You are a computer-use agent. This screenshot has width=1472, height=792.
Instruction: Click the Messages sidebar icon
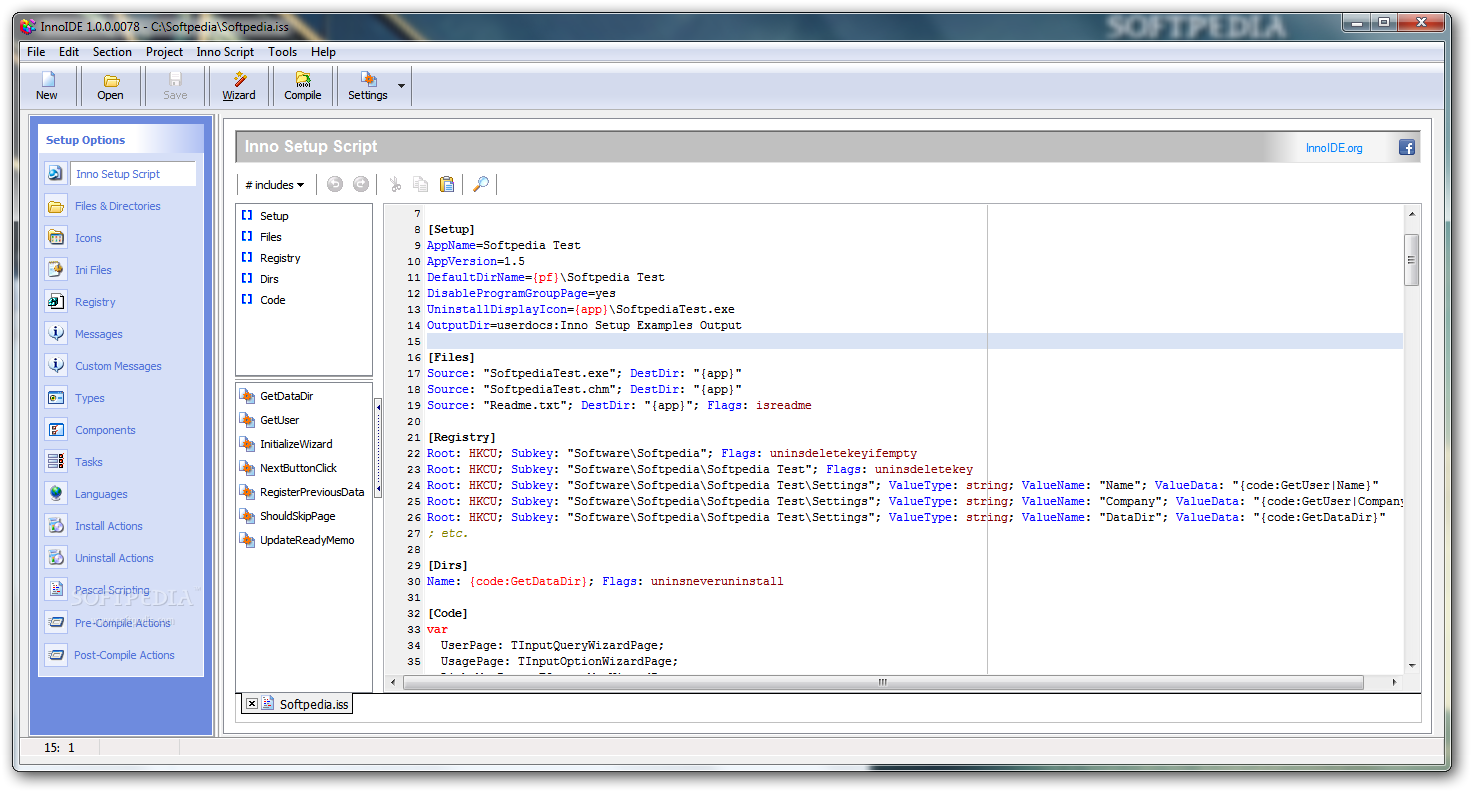tap(56, 334)
